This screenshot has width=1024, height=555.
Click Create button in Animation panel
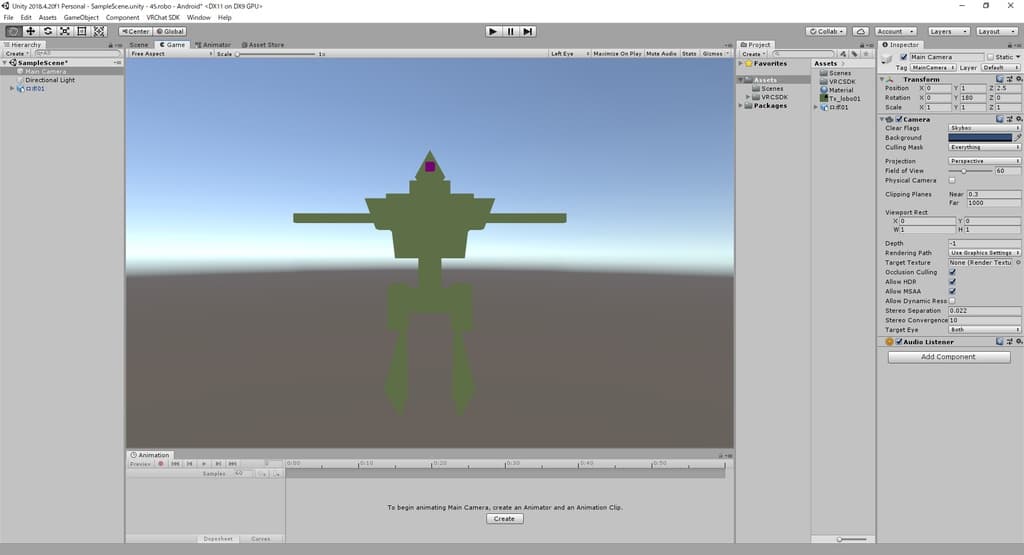pos(504,519)
